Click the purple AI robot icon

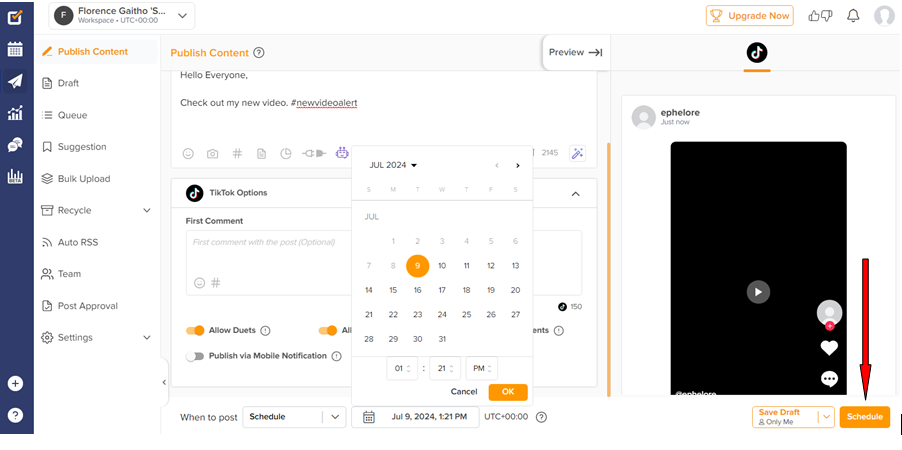(342, 153)
